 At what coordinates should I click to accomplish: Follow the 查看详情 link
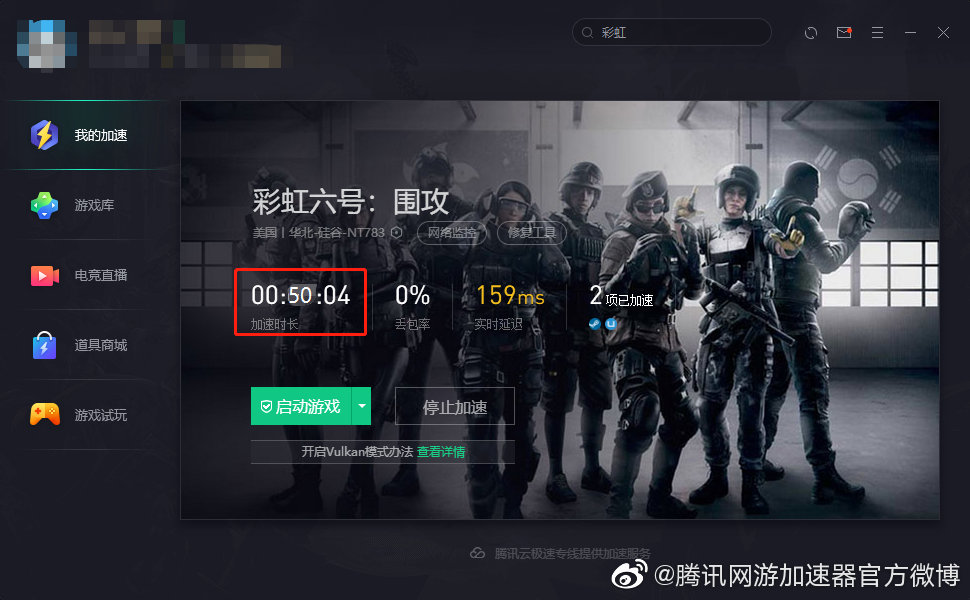(441, 452)
